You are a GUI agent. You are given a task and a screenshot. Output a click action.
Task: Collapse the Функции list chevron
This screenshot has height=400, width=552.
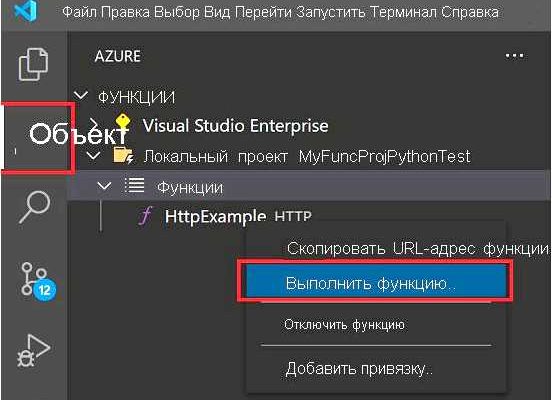pyautogui.click(x=104, y=186)
